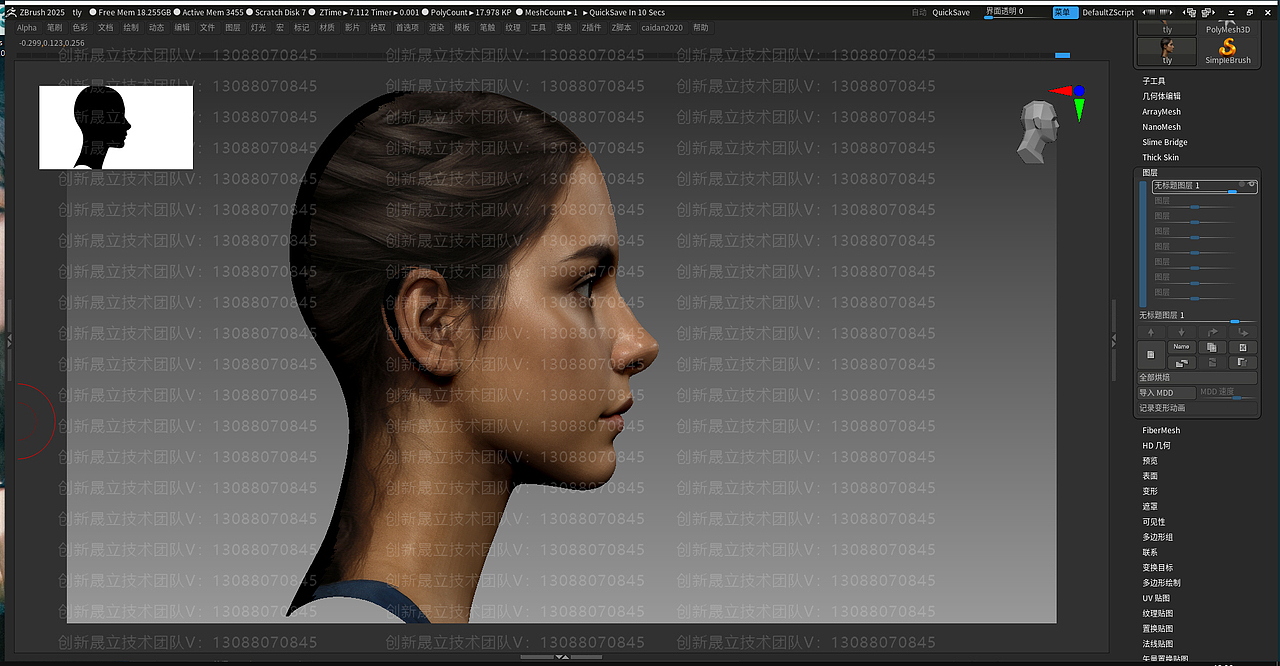Select the SimpleBrush tool icon
1280x666 pixels.
pos(1227,51)
